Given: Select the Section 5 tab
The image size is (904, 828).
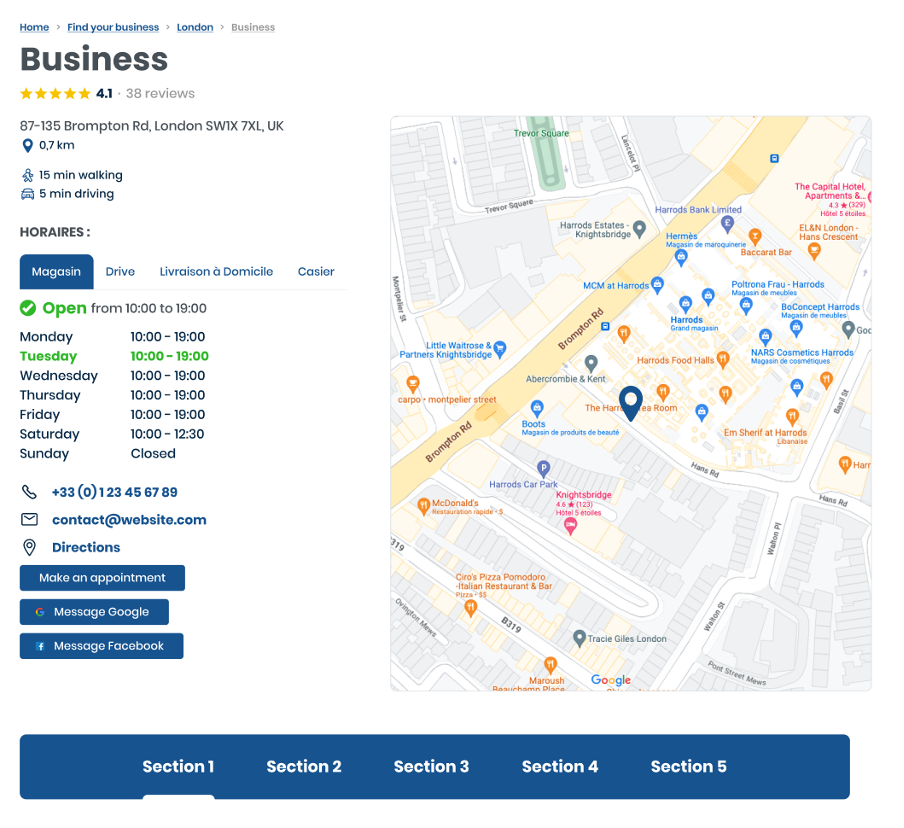Looking at the screenshot, I should [x=688, y=766].
